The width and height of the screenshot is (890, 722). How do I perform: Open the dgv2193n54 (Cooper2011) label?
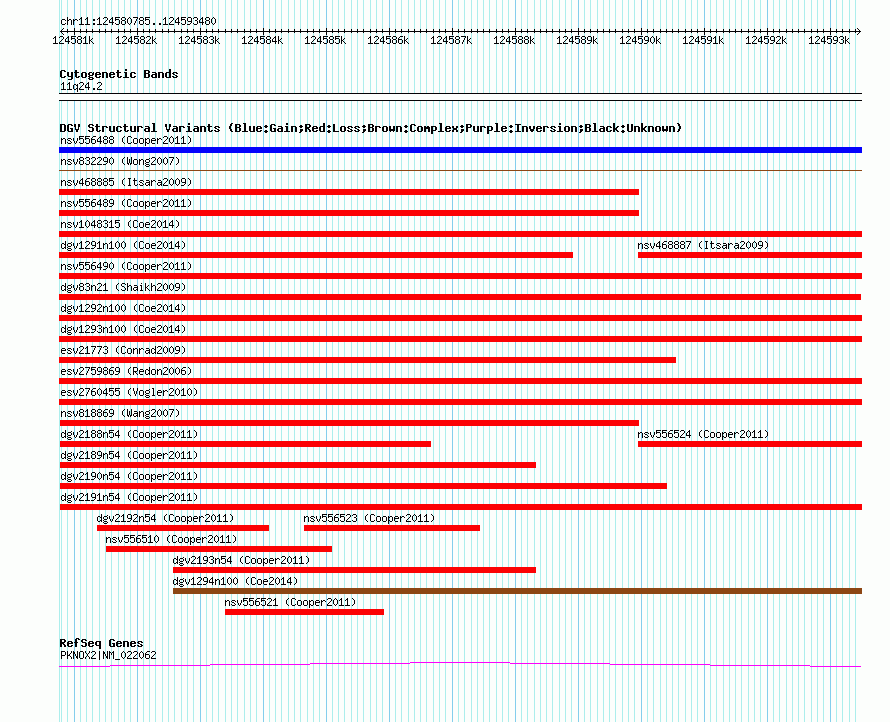click(241, 560)
